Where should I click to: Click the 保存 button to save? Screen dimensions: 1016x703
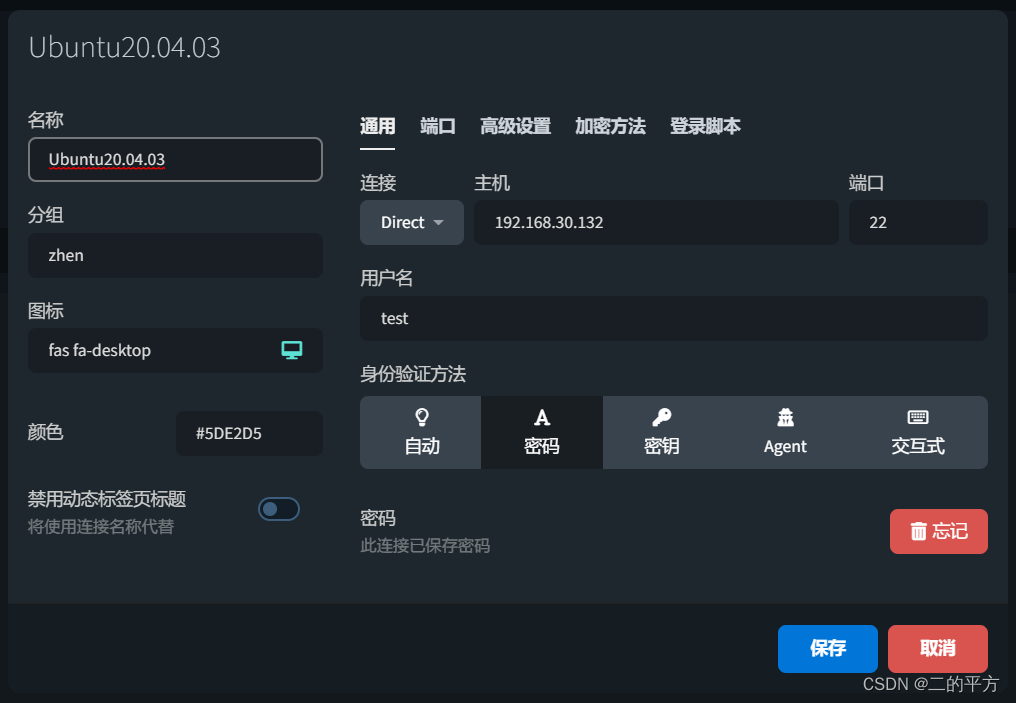[827, 648]
